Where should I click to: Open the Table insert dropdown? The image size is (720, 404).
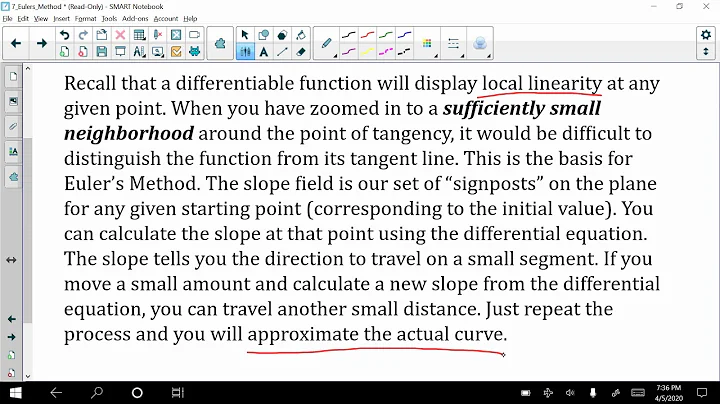point(139,35)
